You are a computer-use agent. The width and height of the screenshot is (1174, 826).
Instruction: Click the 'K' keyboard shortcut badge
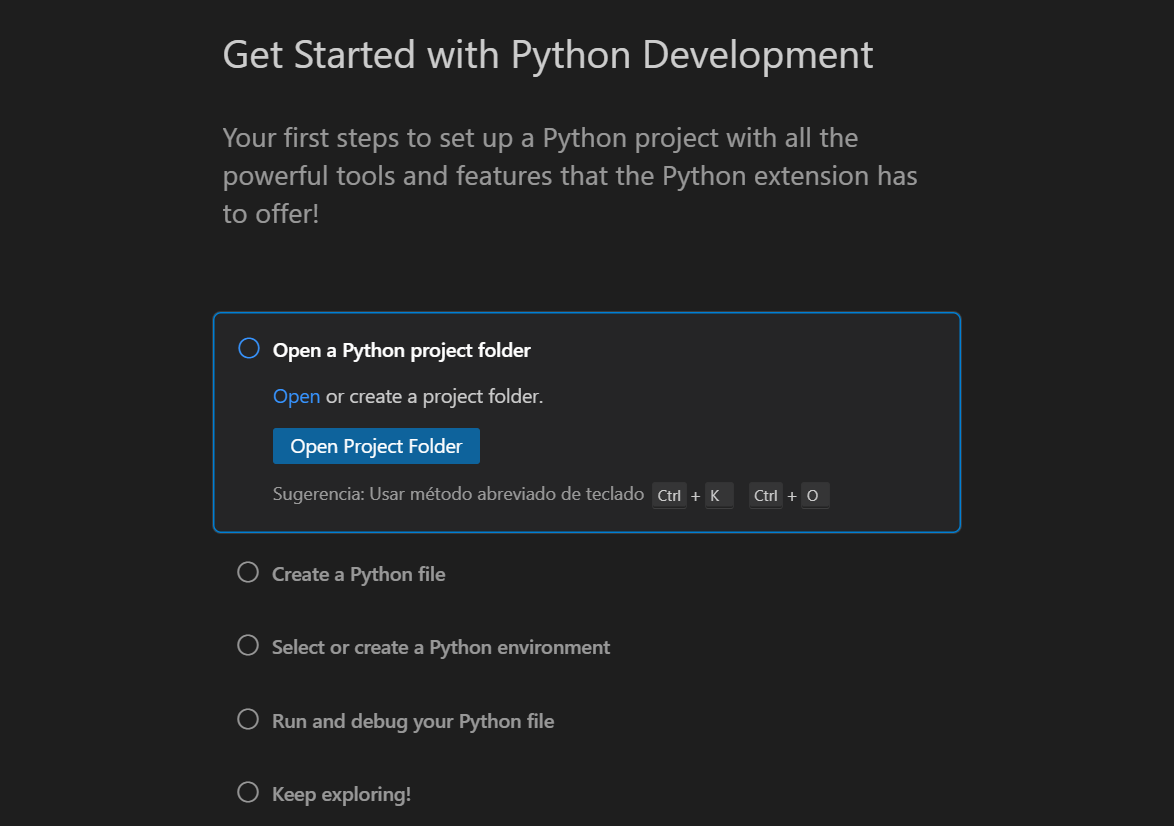[715, 496]
